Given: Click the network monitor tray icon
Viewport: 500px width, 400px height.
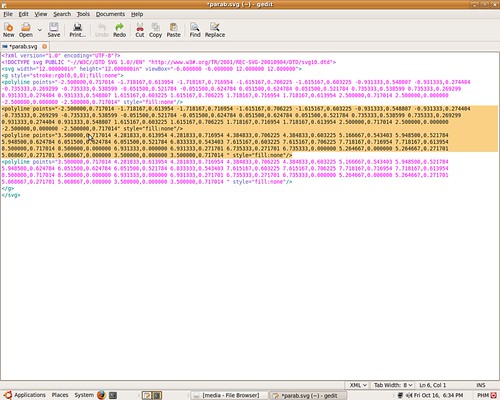Looking at the screenshot, I should click(x=400, y=395).
